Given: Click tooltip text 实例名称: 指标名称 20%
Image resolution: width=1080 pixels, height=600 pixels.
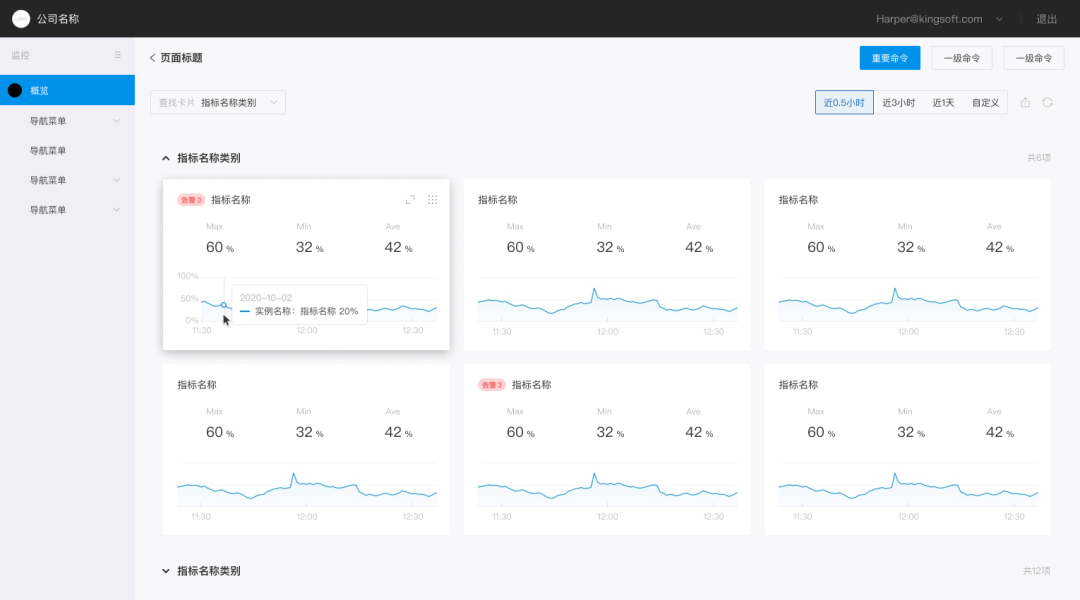Looking at the screenshot, I should 307,311.
